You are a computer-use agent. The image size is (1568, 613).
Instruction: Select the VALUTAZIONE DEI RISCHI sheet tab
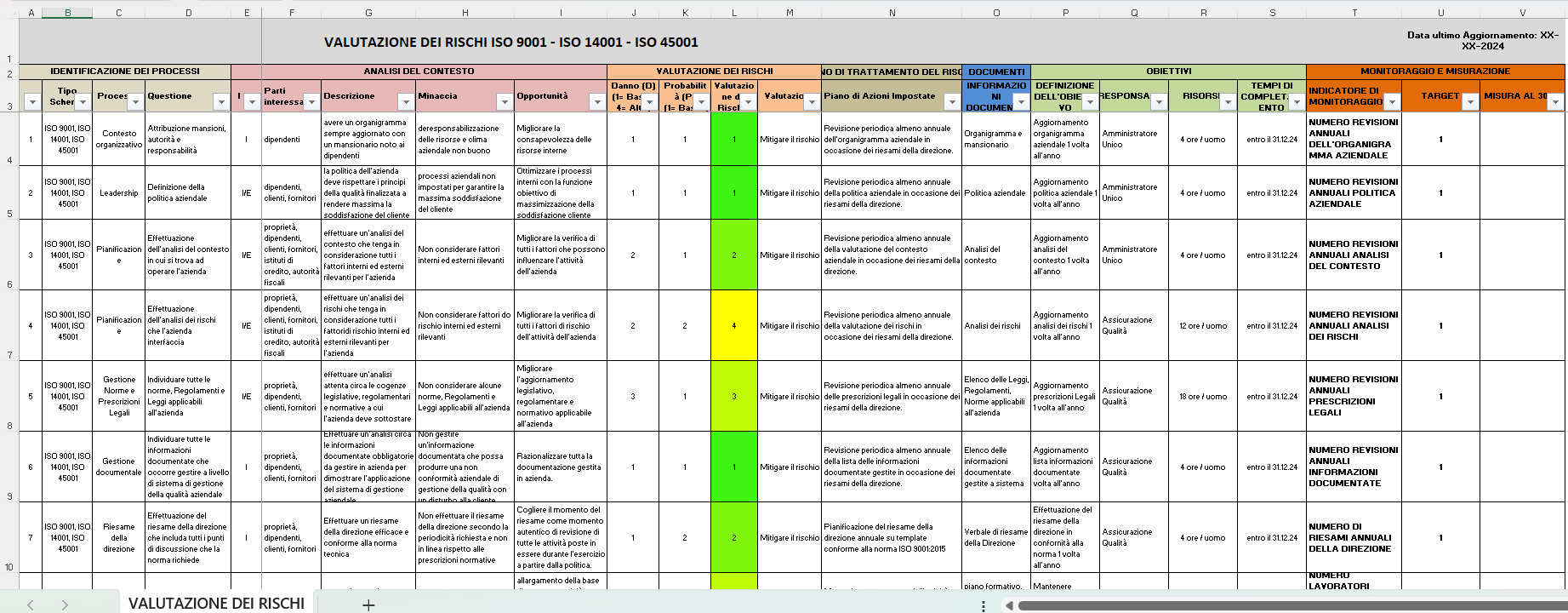216,603
